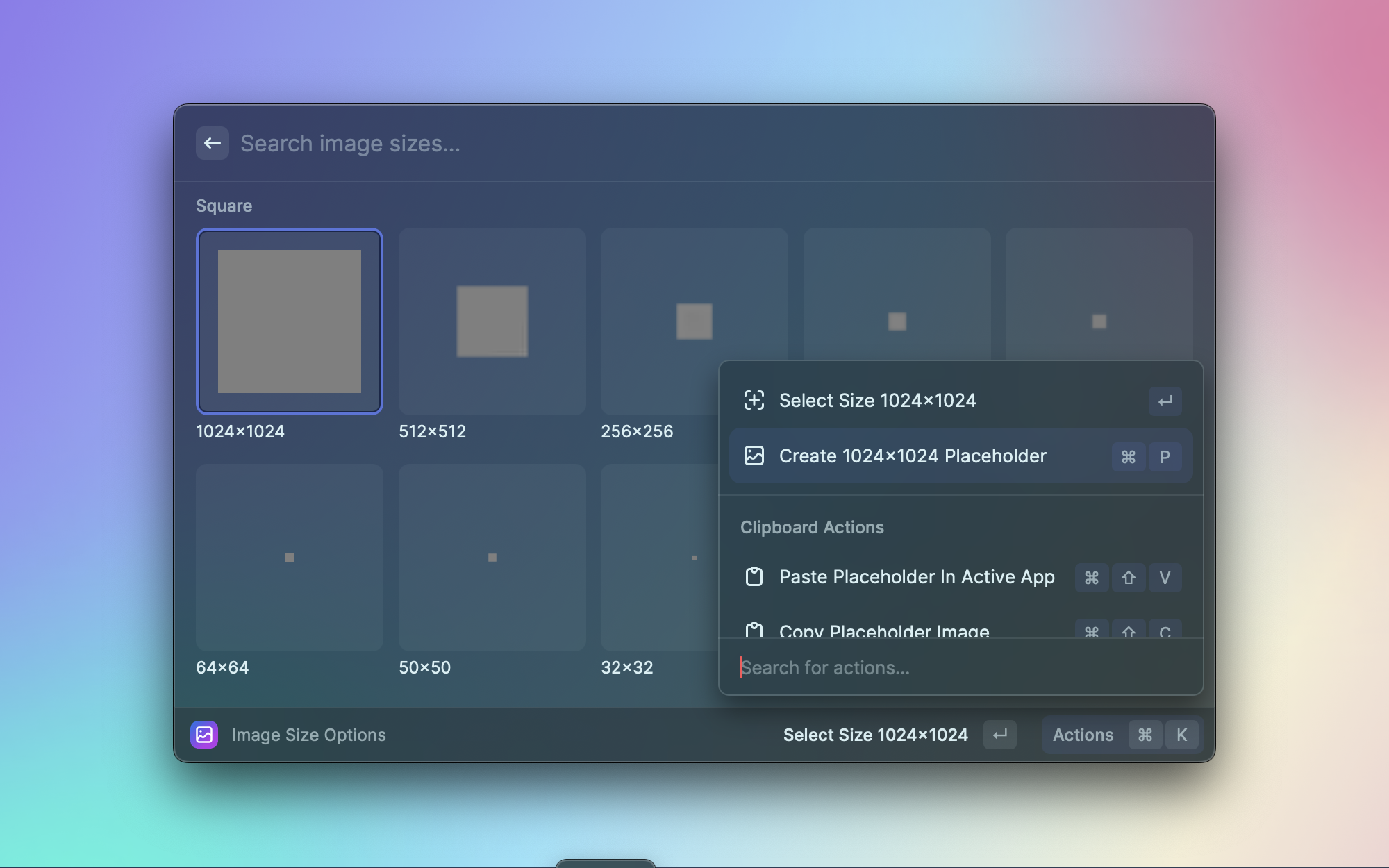1389x868 pixels.
Task: Toggle the Actions button in bottom bar
Action: click(x=1122, y=735)
